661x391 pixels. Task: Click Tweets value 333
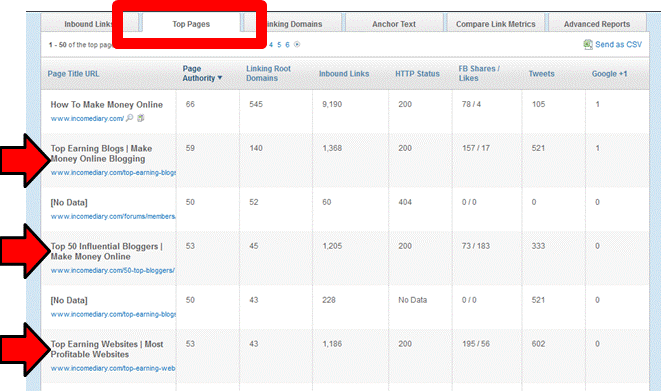pos(538,246)
